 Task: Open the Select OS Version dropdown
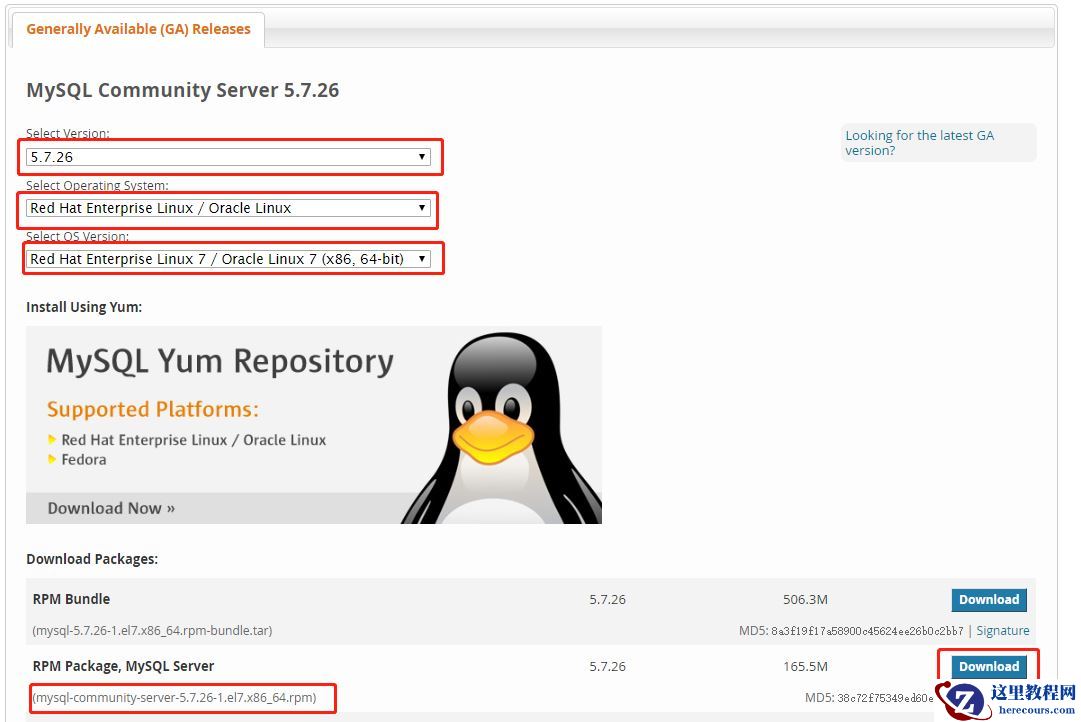coord(228,259)
